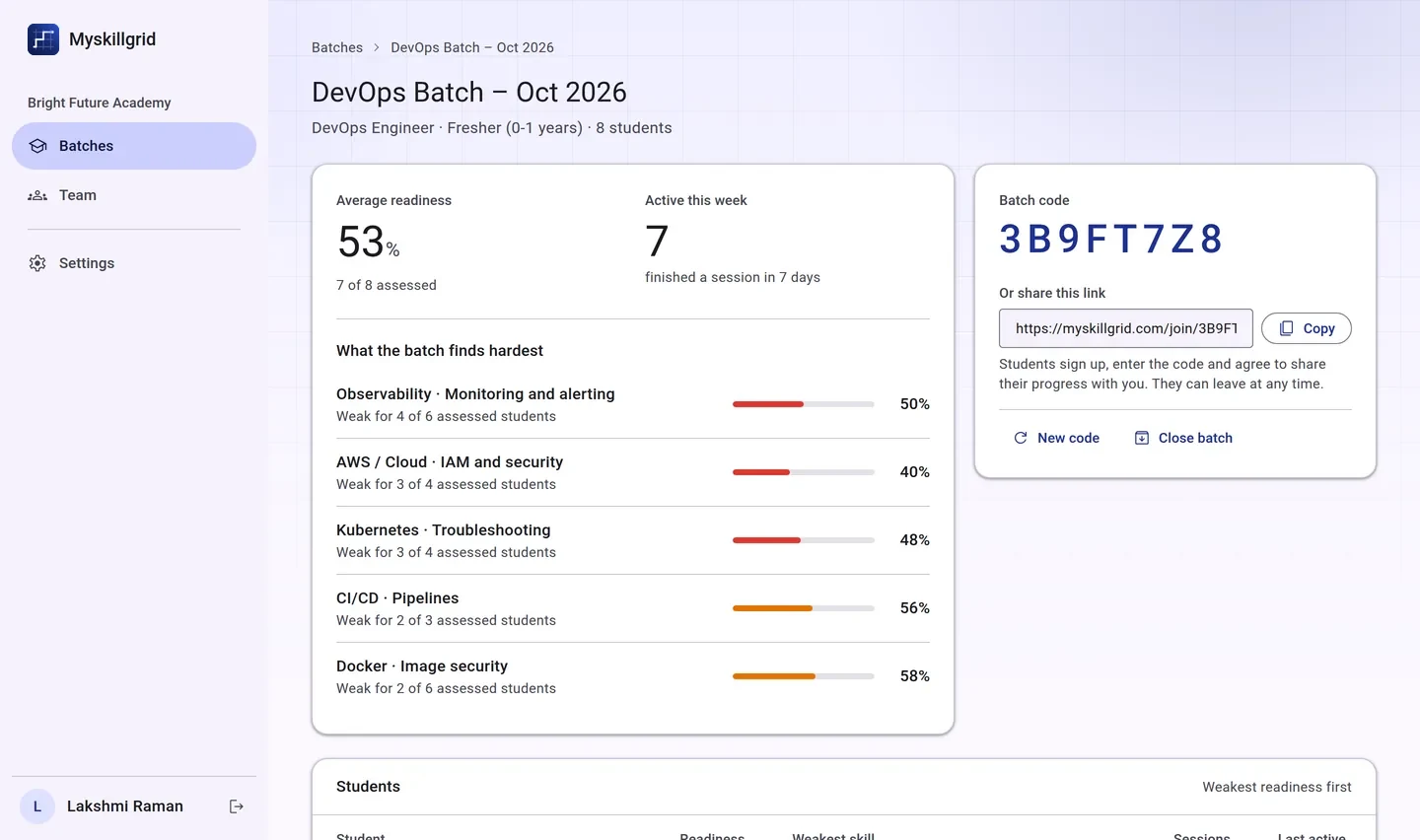
Task: Generate a New code for the batch
Action: [x=1056, y=438]
